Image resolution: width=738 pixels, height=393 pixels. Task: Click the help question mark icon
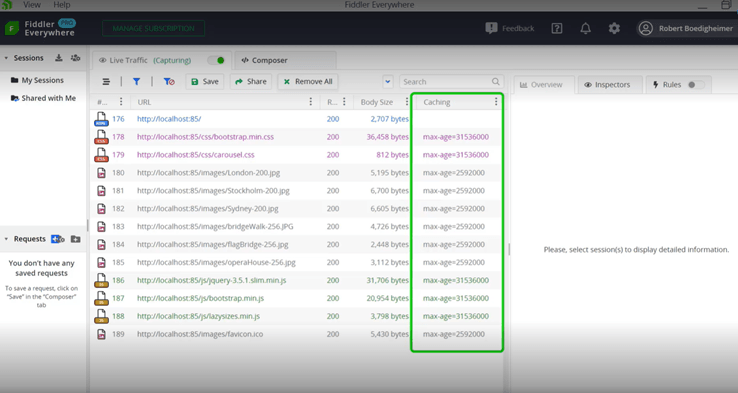click(556, 28)
